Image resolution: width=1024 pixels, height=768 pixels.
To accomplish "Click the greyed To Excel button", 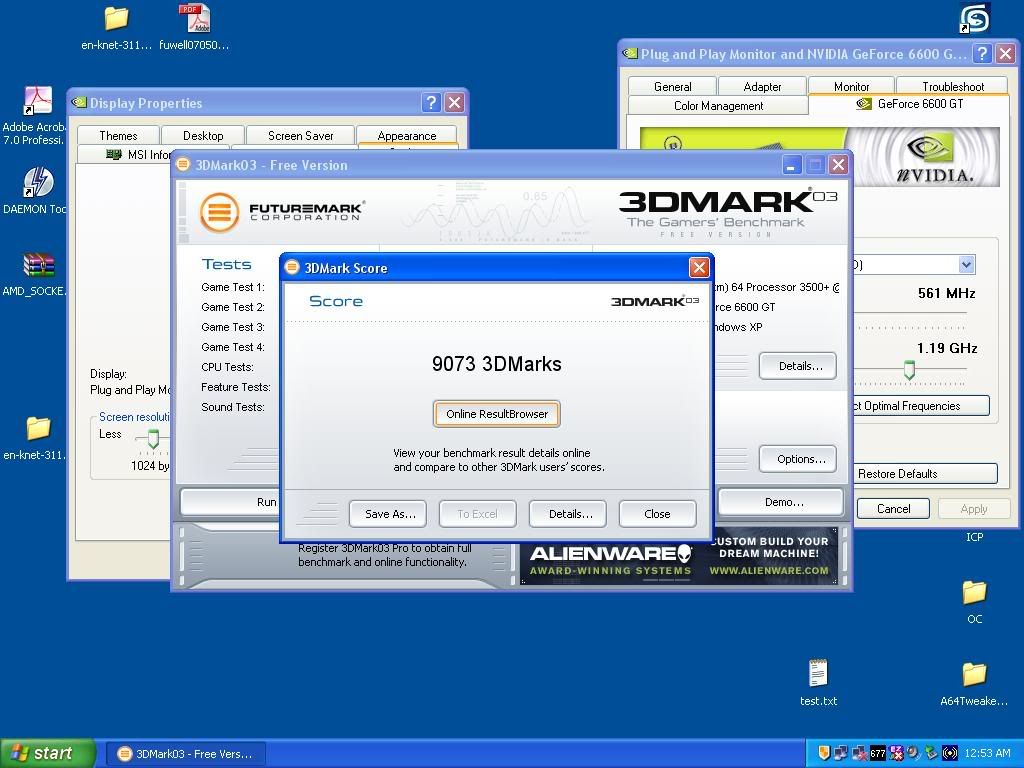I will click(x=477, y=514).
